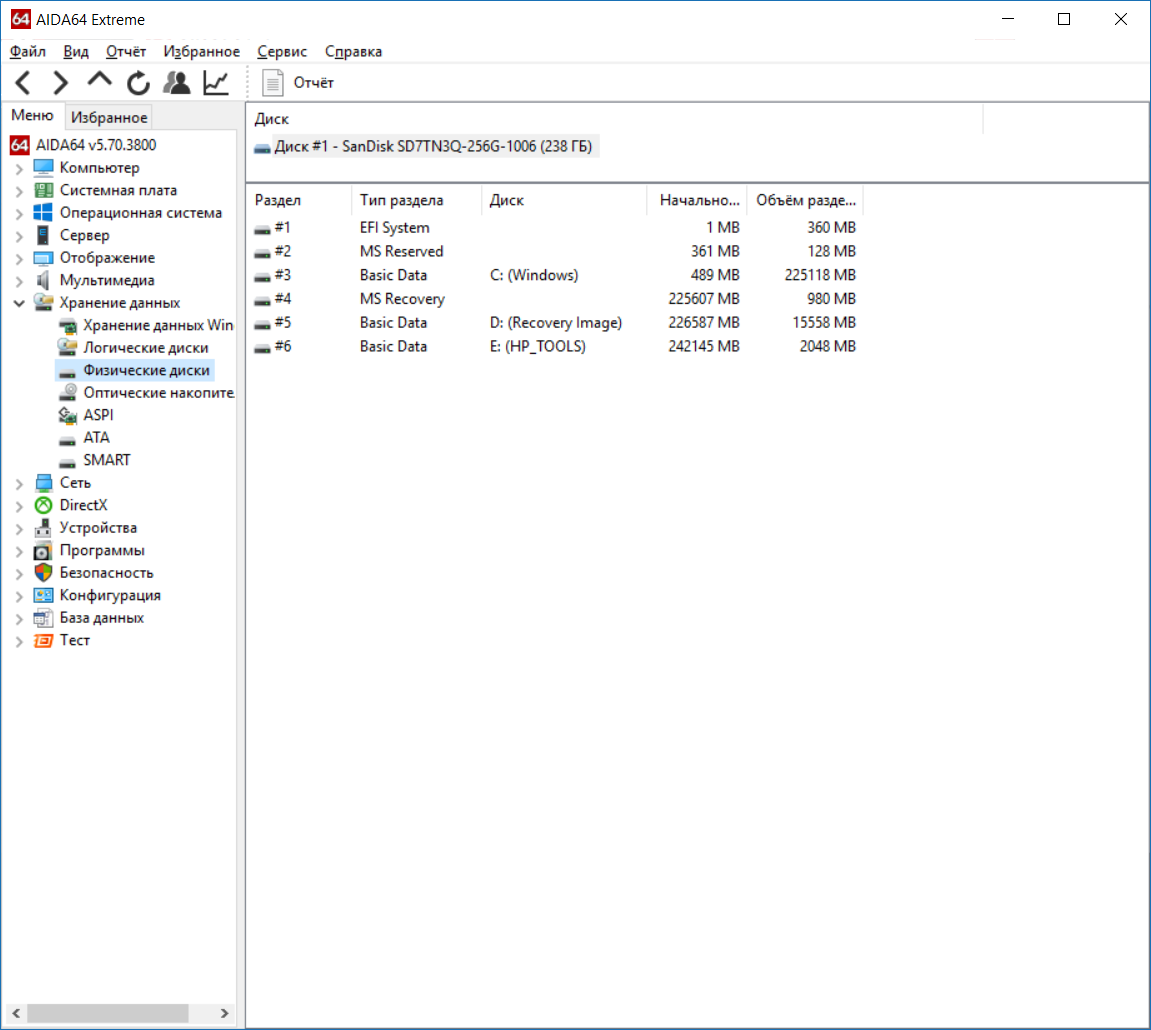Navigate up one level with the up arrow
The image size is (1151, 1030).
pyautogui.click(x=99, y=81)
